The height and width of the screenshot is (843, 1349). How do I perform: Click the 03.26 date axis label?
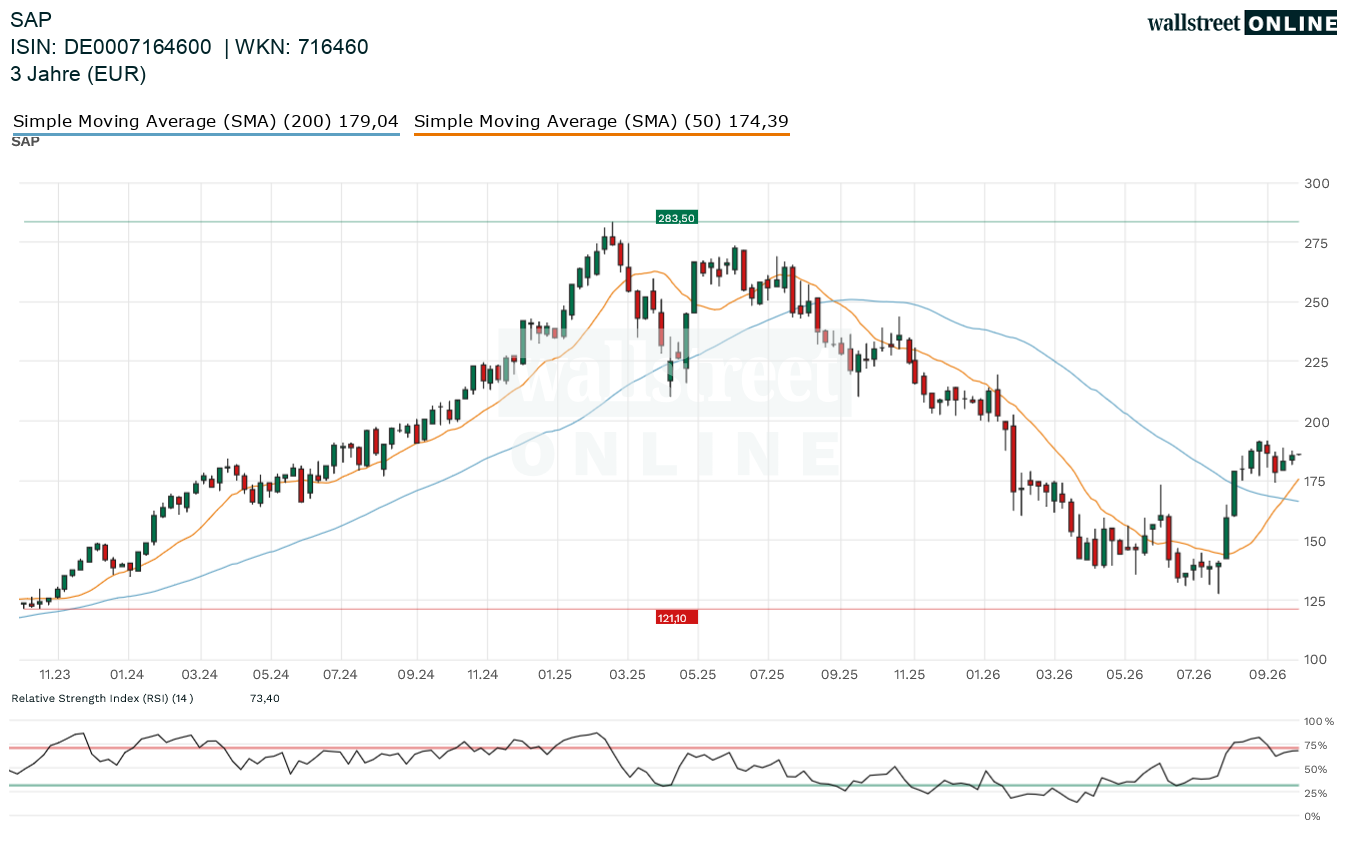coord(1055,675)
